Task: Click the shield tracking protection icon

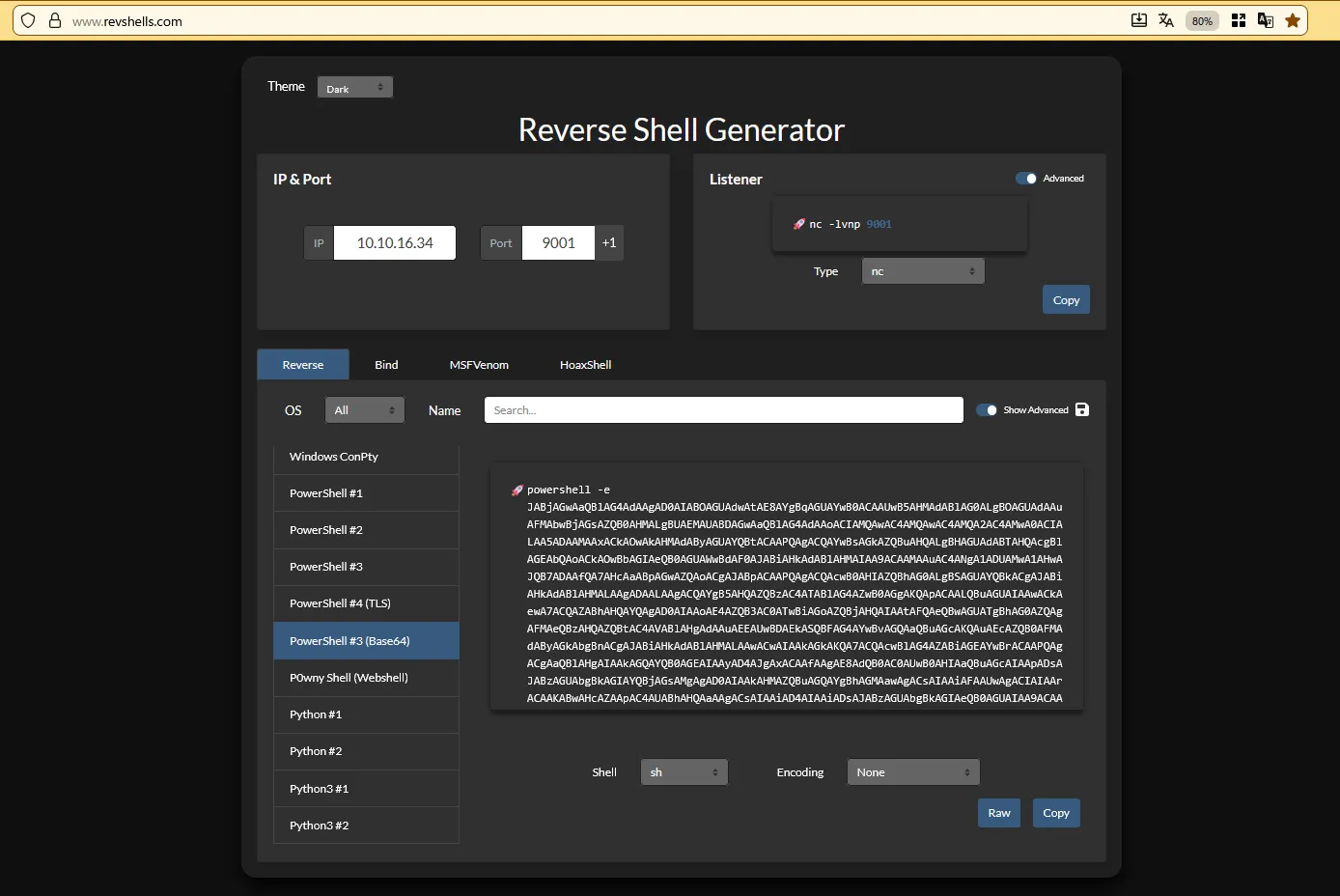Action: pyautogui.click(x=28, y=20)
